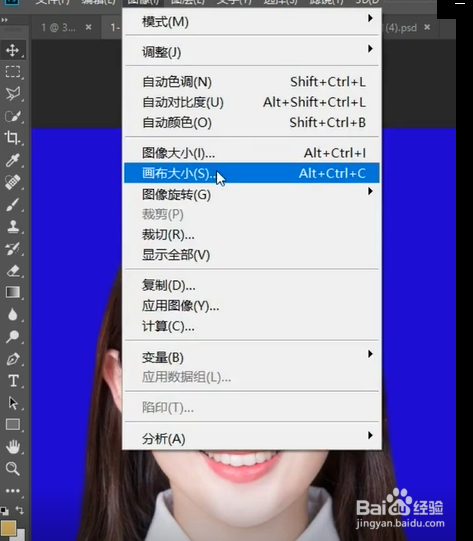The height and width of the screenshot is (541, 473).
Task: Choose 自动颜色(O) menu entry
Action: coord(252,122)
